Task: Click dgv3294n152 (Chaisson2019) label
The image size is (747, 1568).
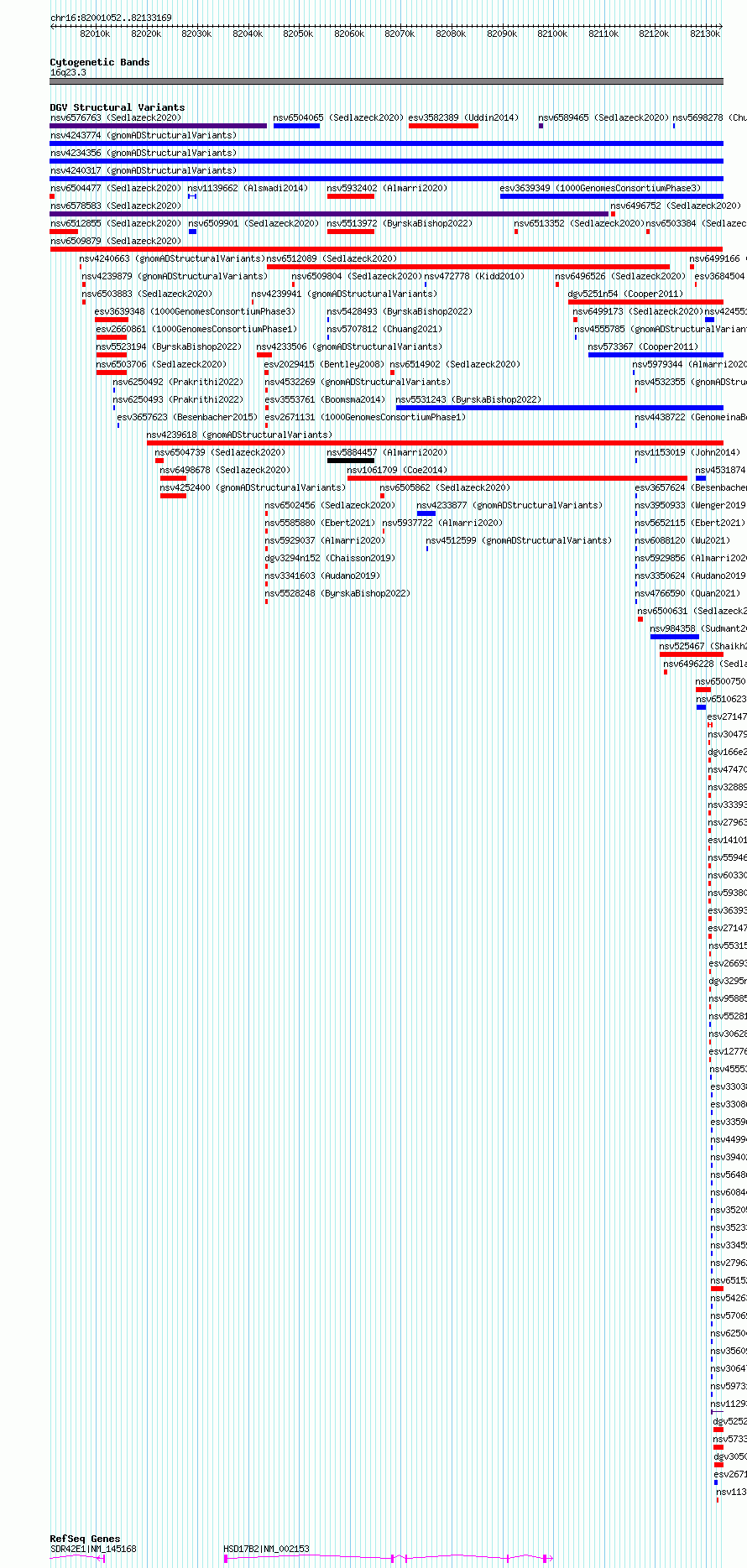Action: (330, 558)
